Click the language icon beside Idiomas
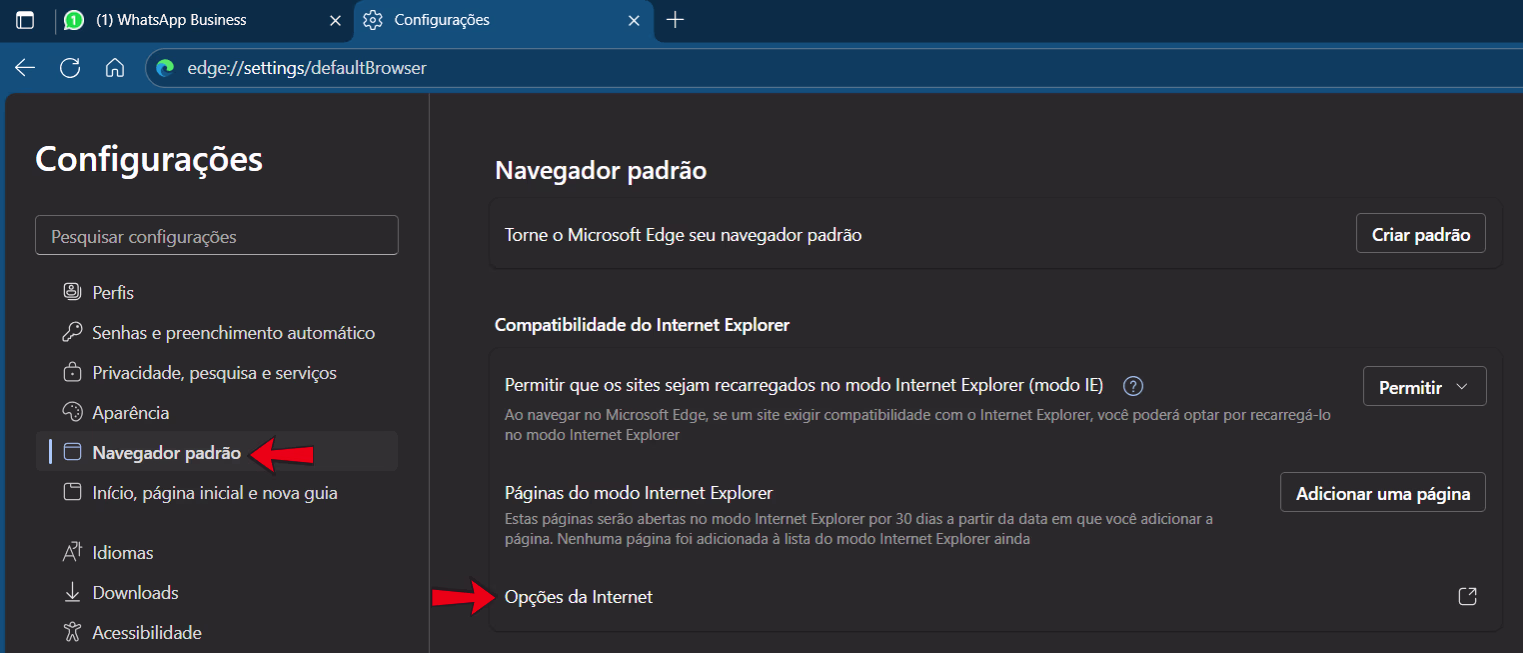Viewport: 1524px width, 653px height. [x=72, y=552]
